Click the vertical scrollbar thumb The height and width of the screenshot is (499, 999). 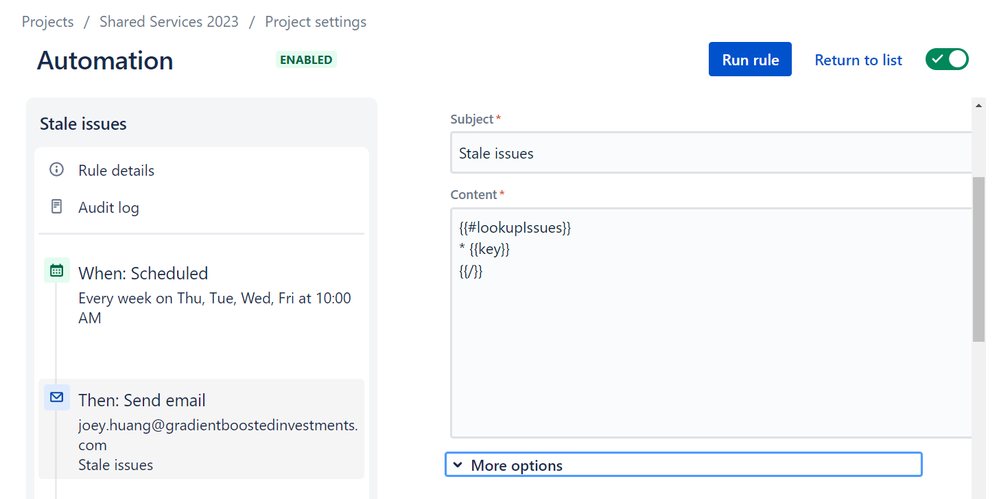point(978,256)
